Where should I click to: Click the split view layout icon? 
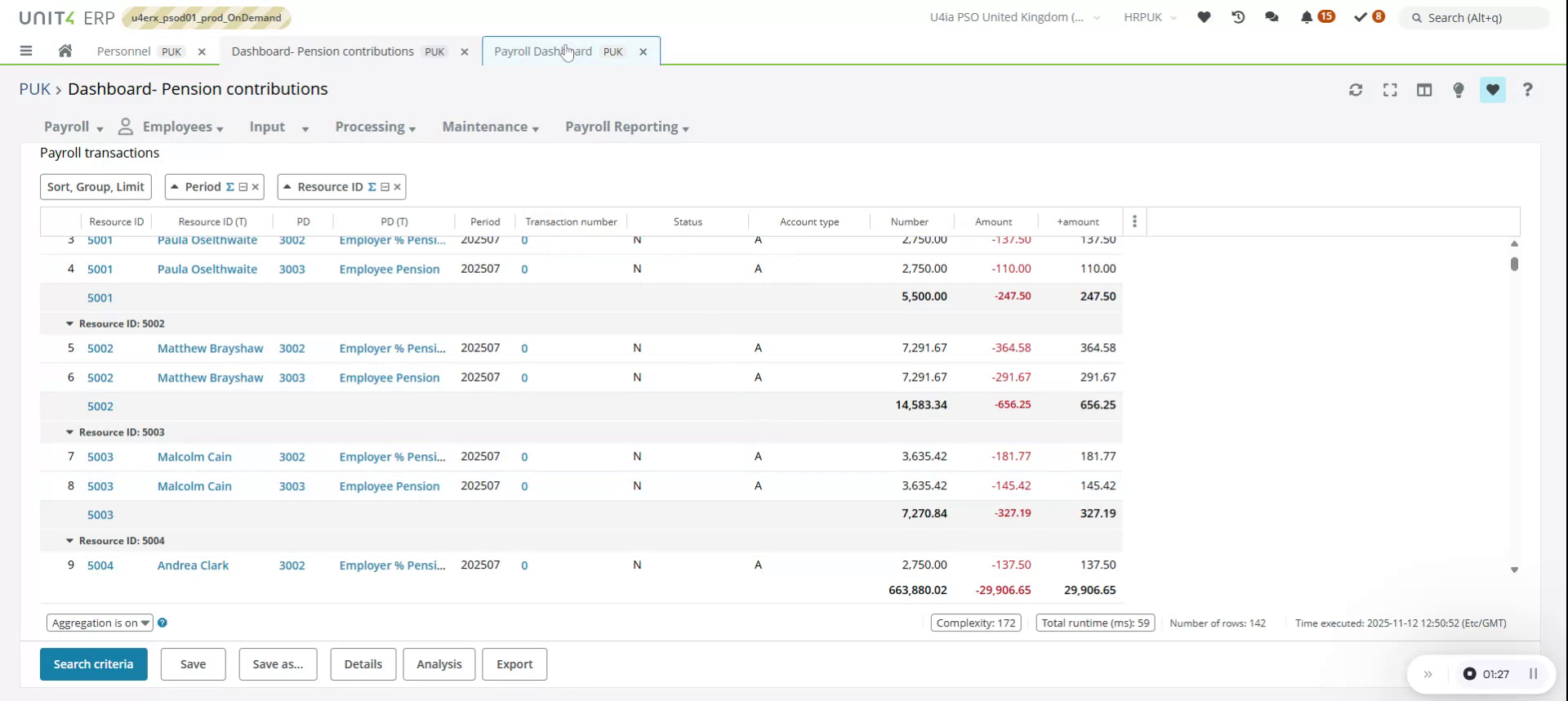[1424, 90]
